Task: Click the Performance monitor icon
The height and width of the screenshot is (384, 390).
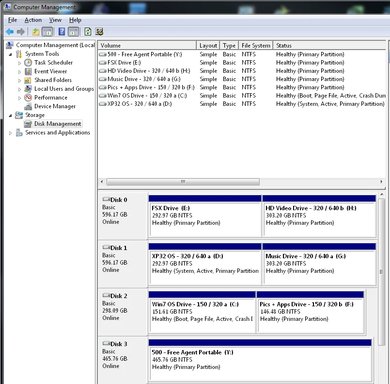Action: (28, 97)
